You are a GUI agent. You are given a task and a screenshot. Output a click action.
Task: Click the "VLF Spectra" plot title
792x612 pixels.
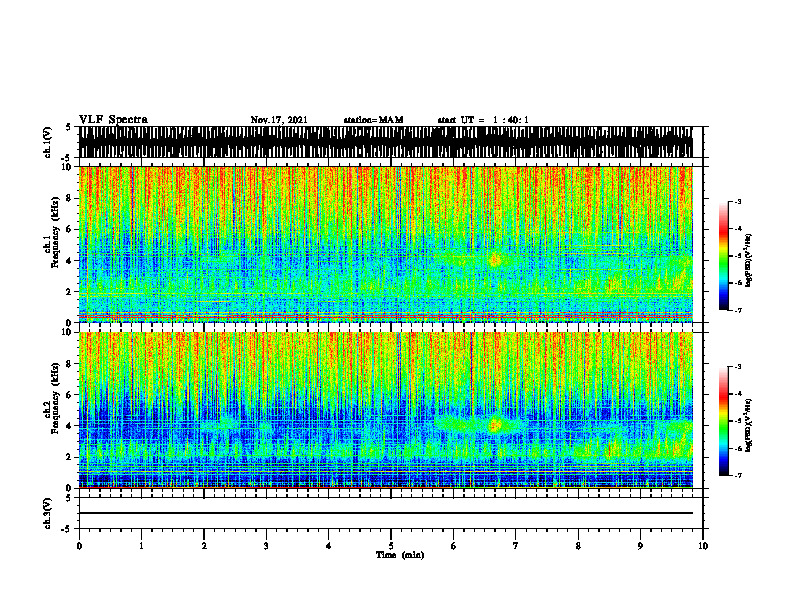point(113,120)
